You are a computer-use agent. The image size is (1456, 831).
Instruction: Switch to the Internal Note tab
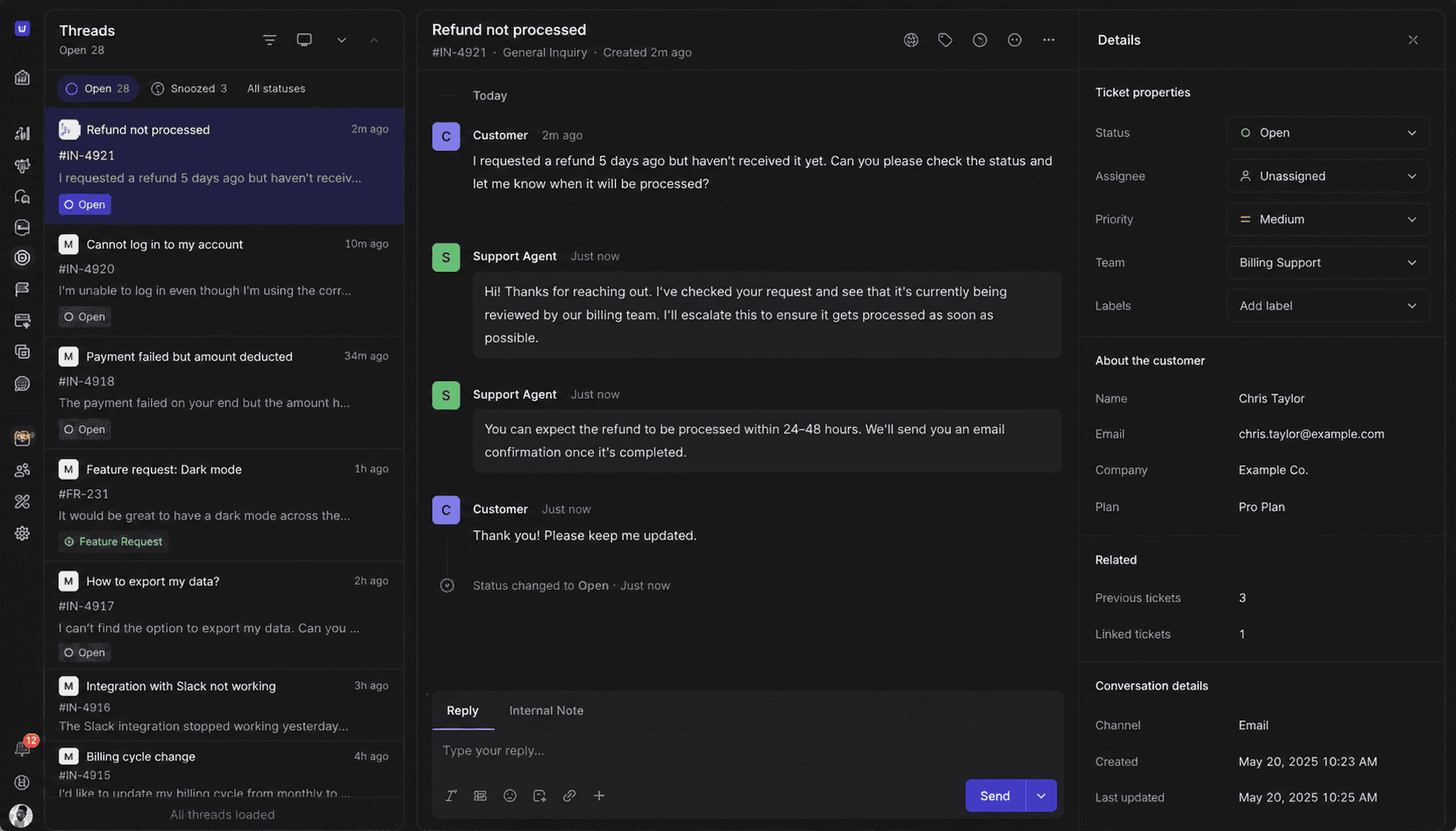point(546,711)
